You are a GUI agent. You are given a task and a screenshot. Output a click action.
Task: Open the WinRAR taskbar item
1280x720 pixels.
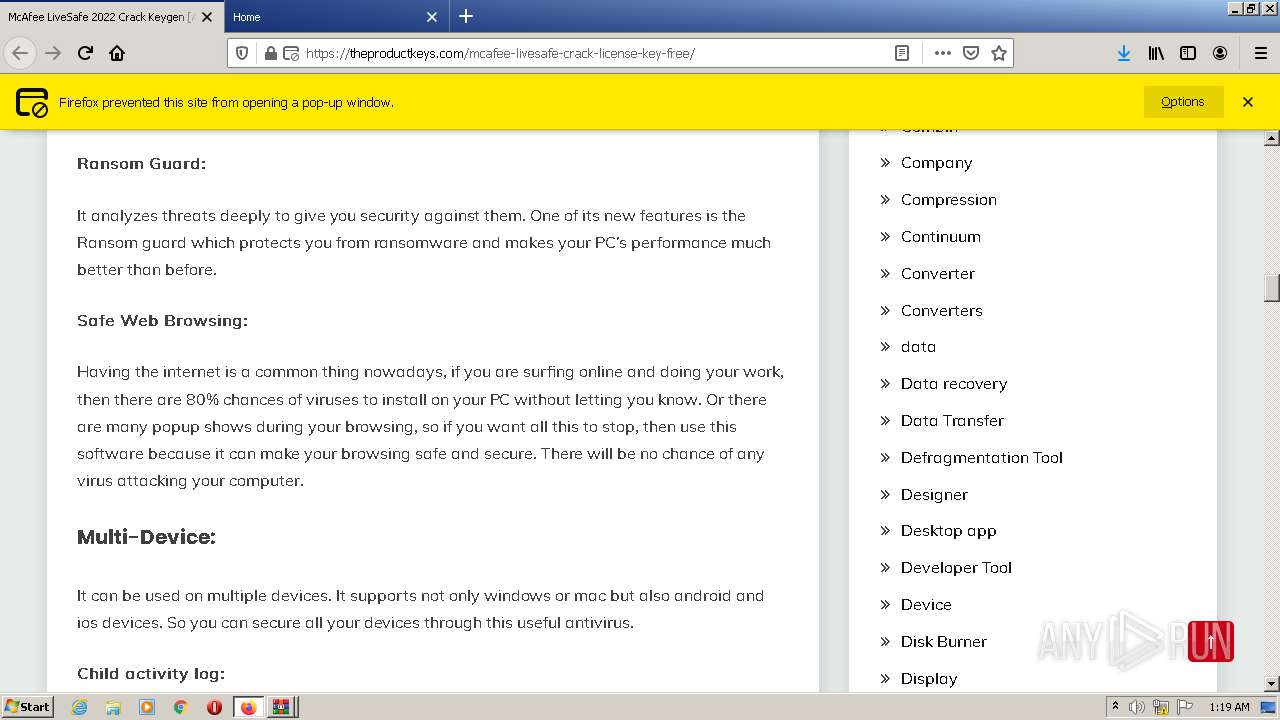[x=281, y=707]
